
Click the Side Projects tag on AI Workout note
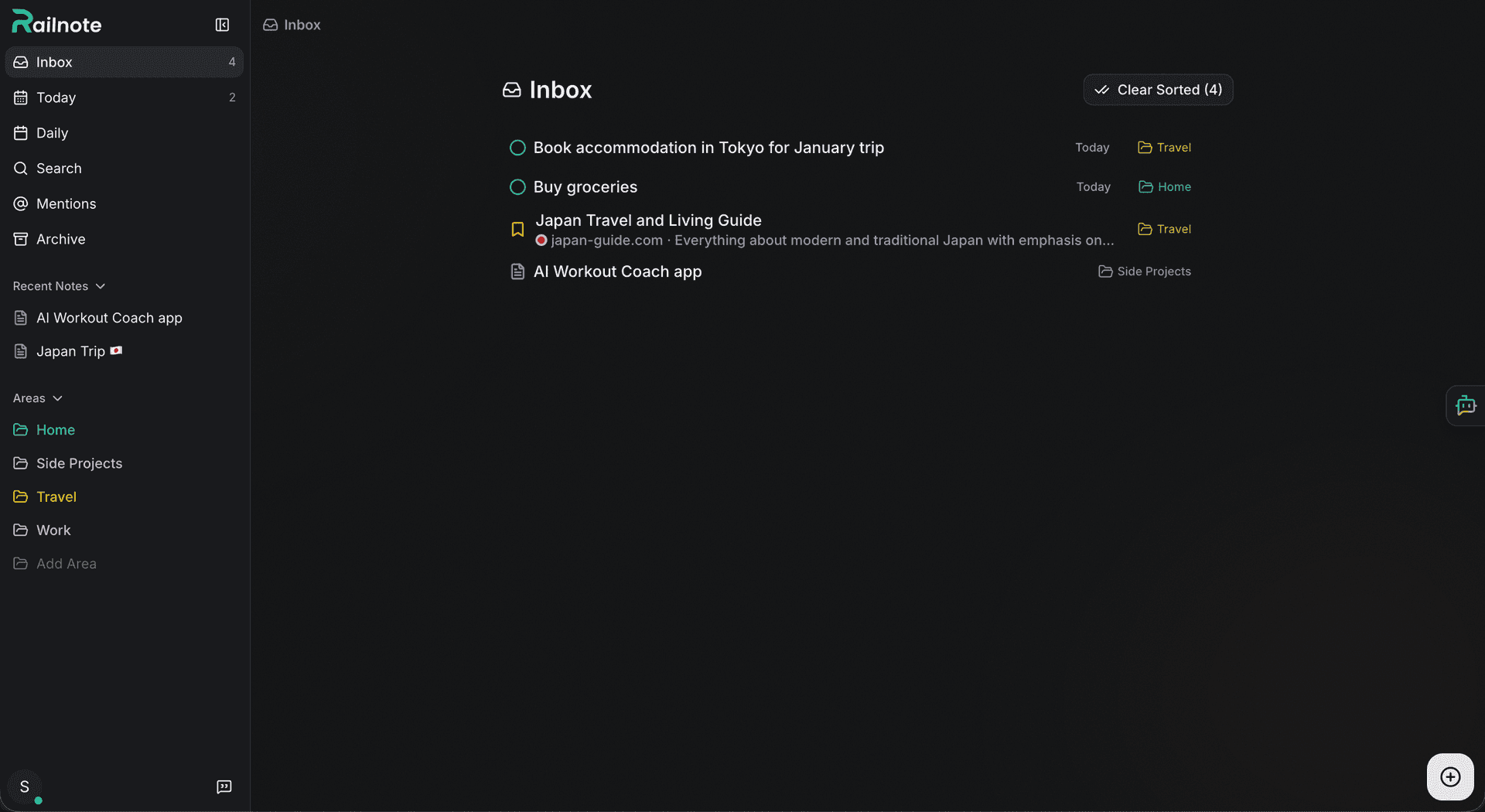click(1145, 271)
